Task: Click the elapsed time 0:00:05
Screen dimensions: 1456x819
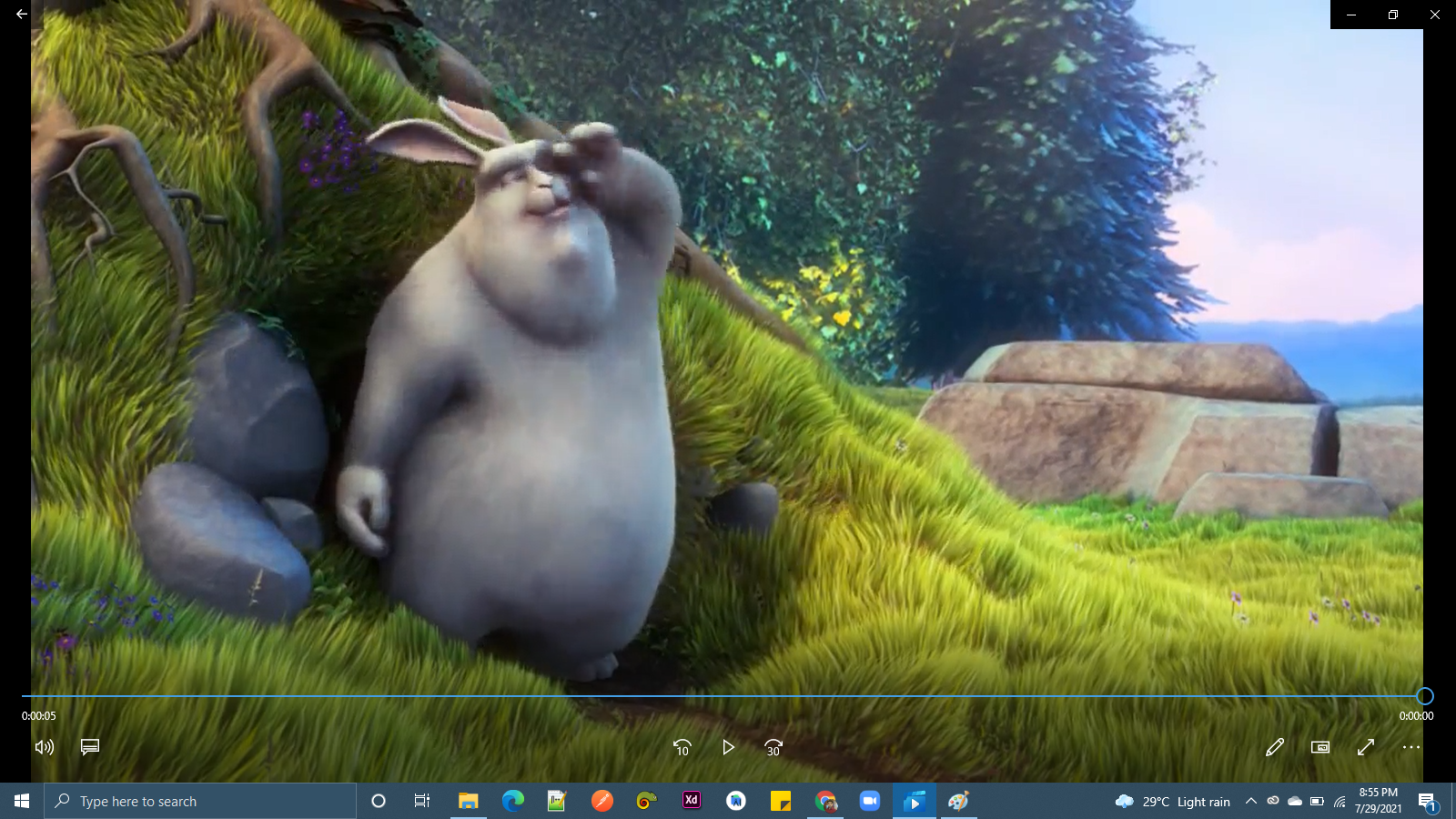Action: pyautogui.click(x=39, y=716)
